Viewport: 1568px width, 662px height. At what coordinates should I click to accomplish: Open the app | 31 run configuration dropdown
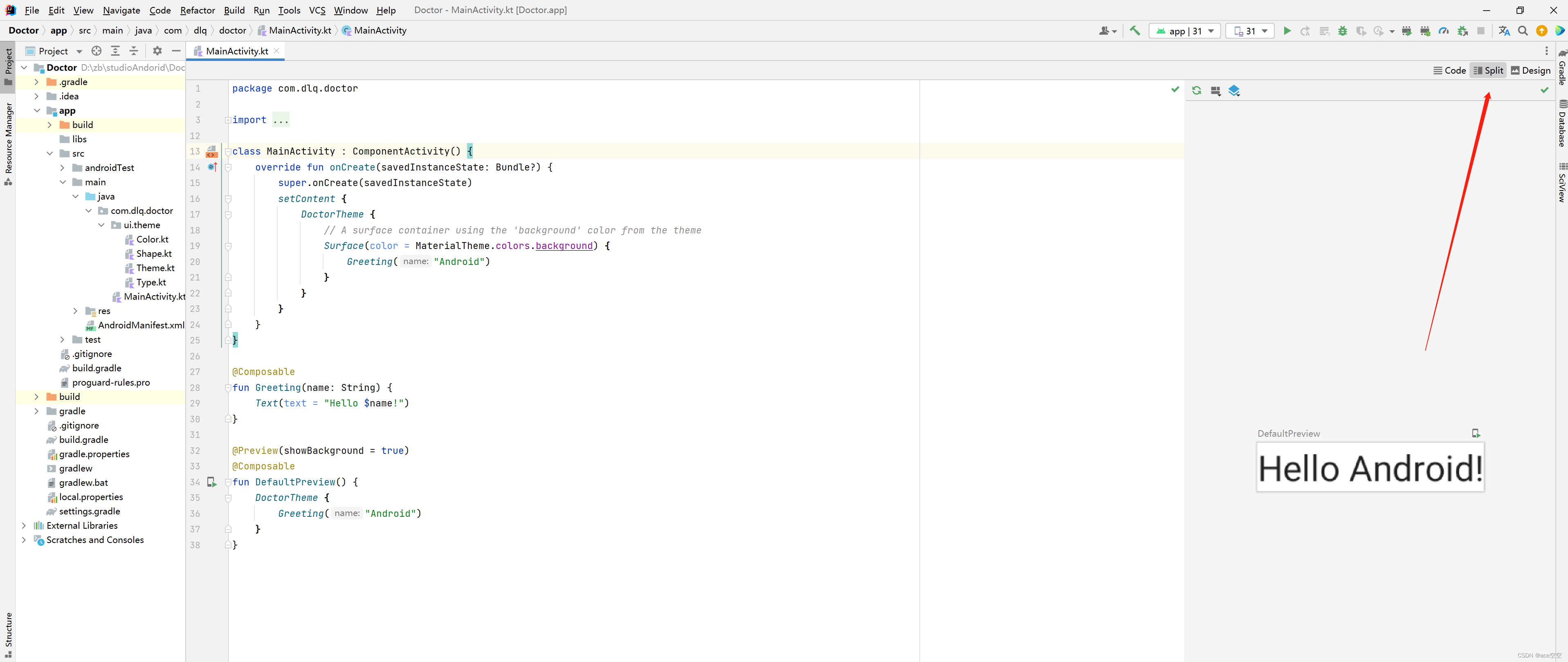(1184, 31)
